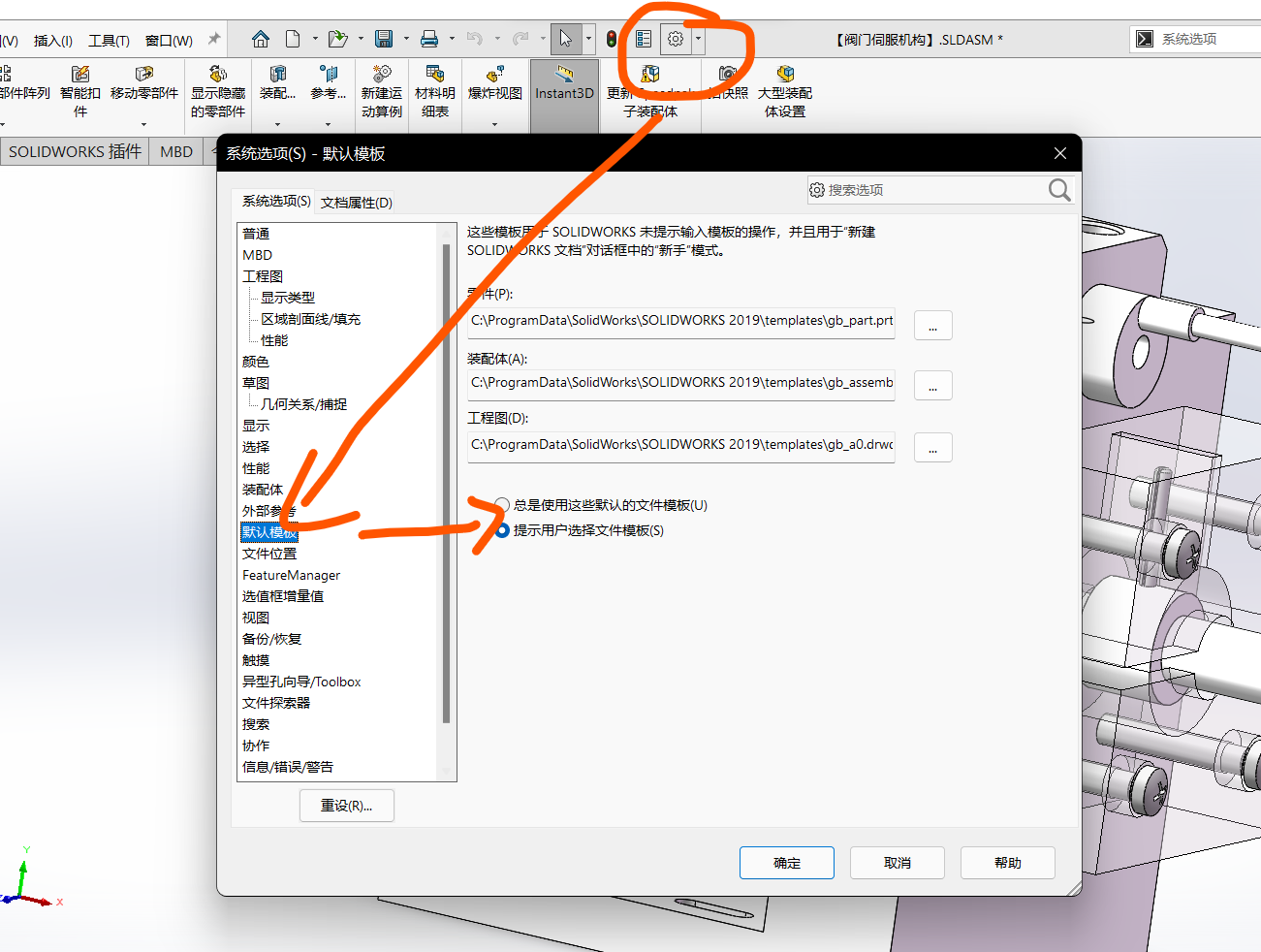Click the Large Assembly Settings (大型装配体设置) icon

point(785,91)
